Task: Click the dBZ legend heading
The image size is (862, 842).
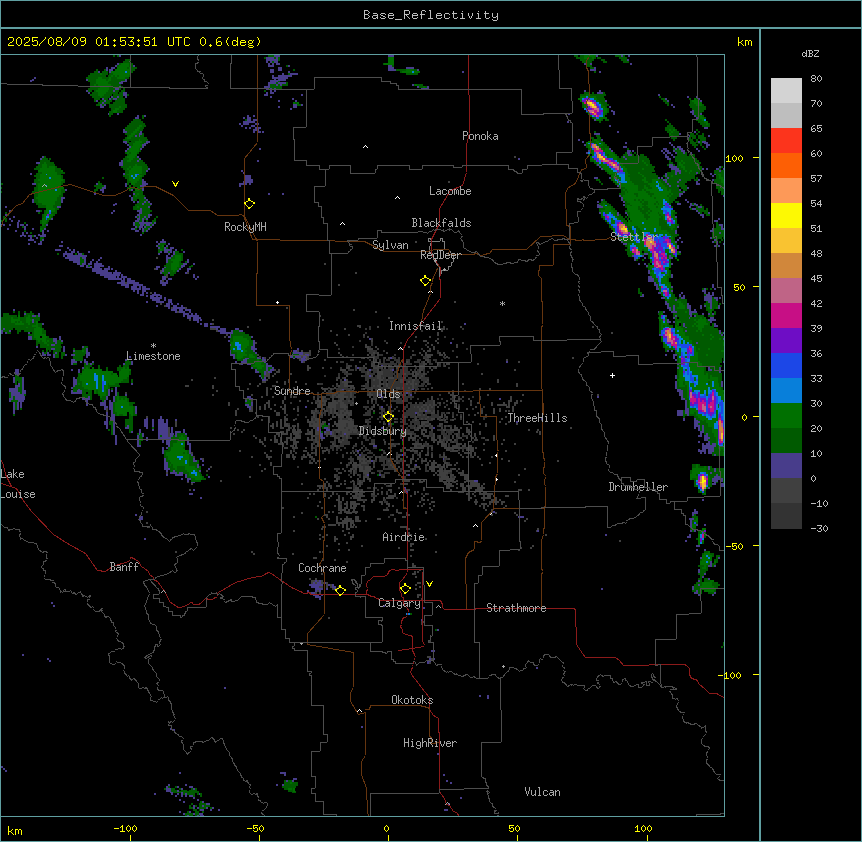Action: click(x=810, y=54)
